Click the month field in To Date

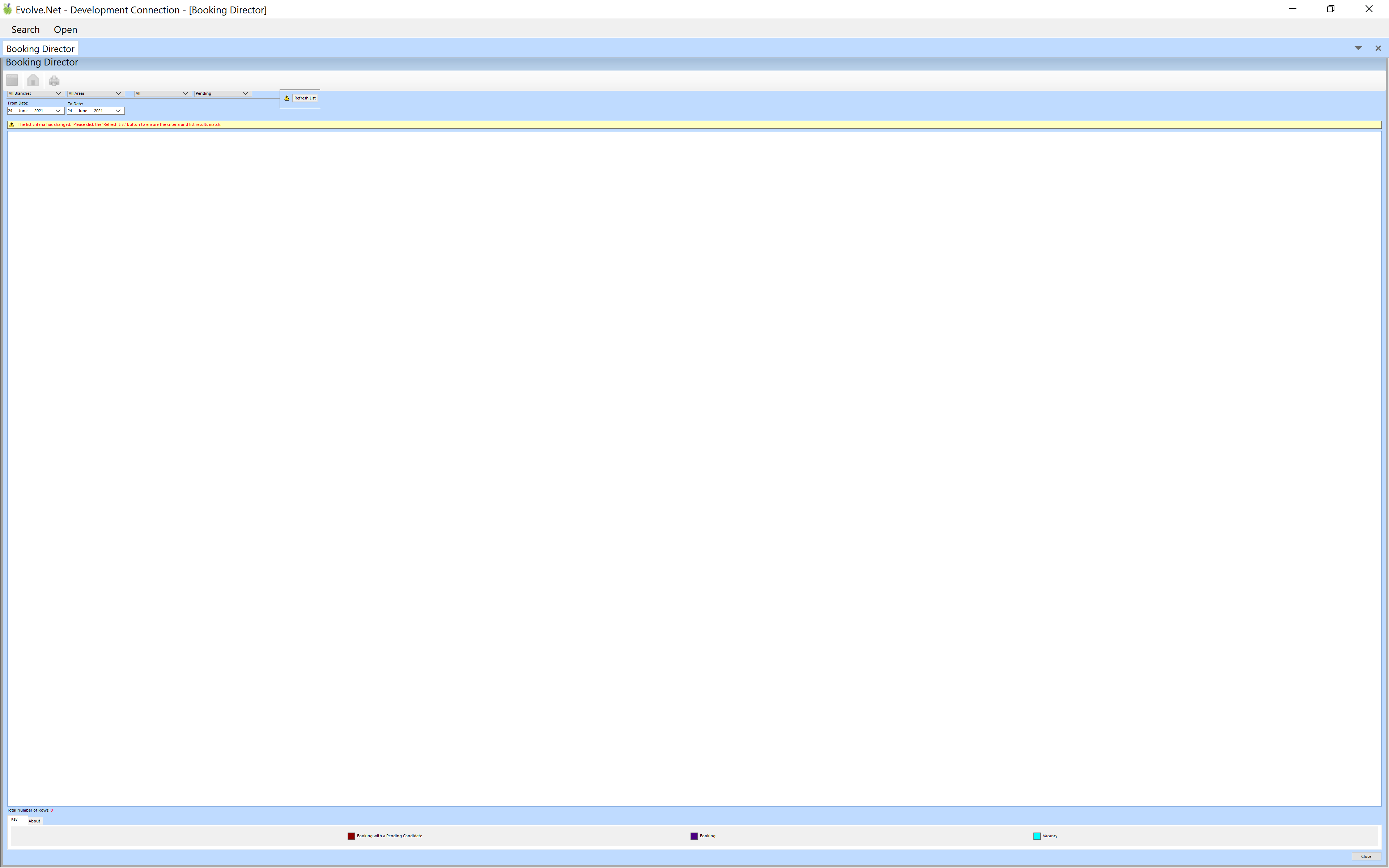pyautogui.click(x=82, y=111)
